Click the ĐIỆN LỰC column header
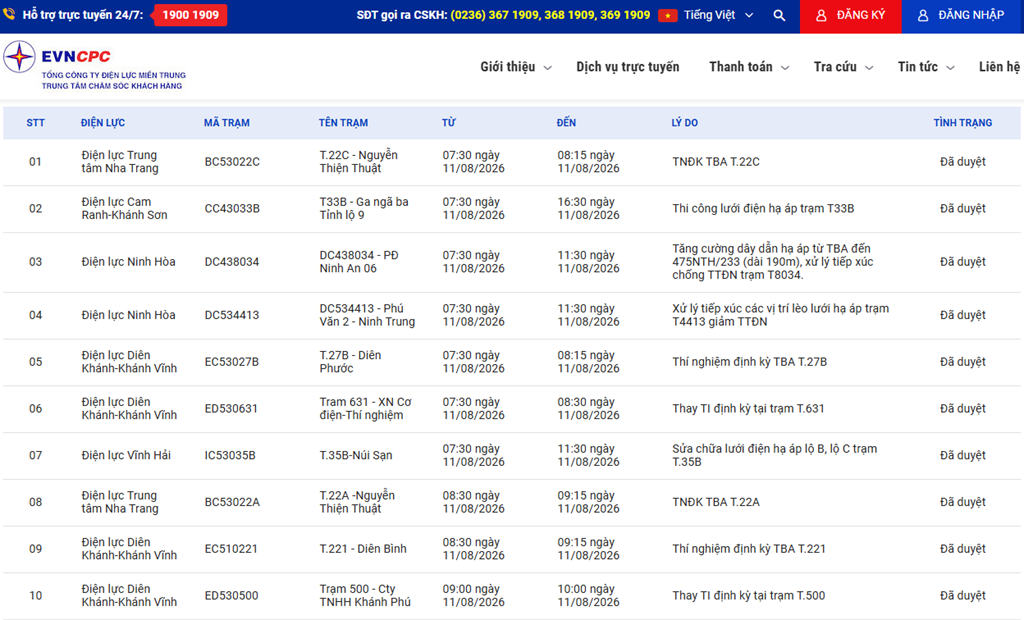This screenshot has width=1024, height=620. click(x=103, y=123)
